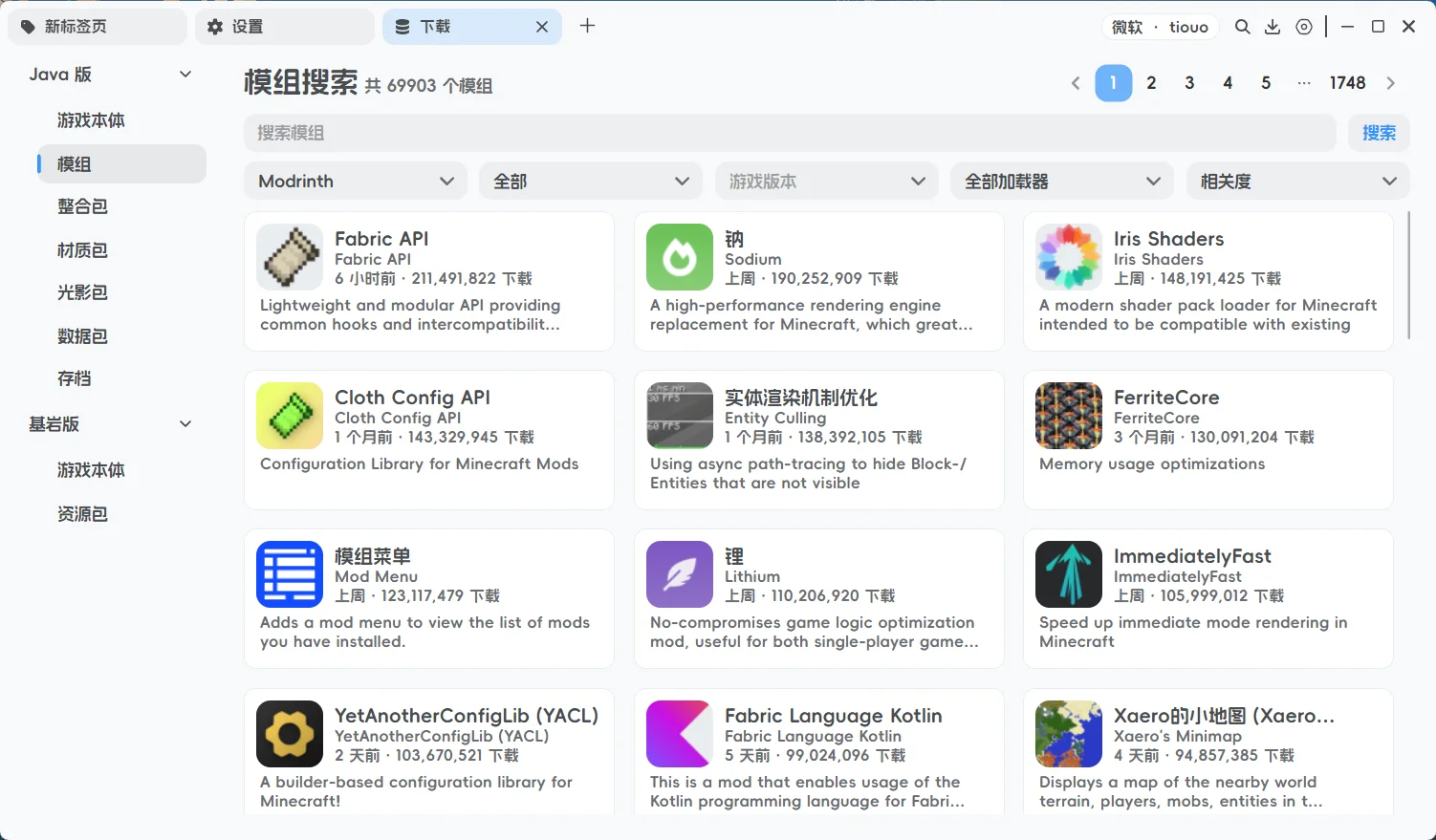Image resolution: width=1436 pixels, height=840 pixels.
Task: Jump to last page 1748
Action: [1347, 83]
